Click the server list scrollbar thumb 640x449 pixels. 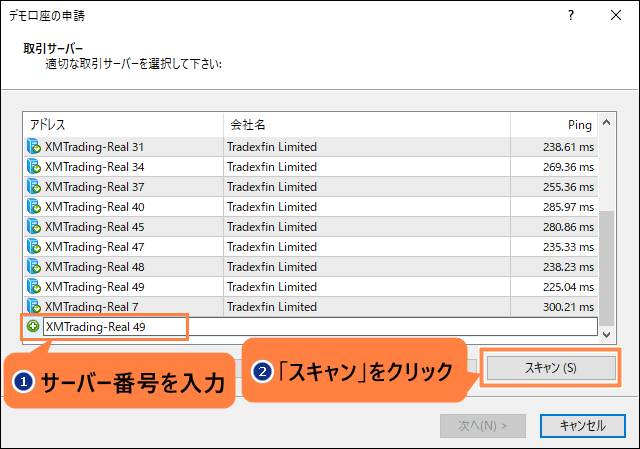pyautogui.click(x=607, y=268)
